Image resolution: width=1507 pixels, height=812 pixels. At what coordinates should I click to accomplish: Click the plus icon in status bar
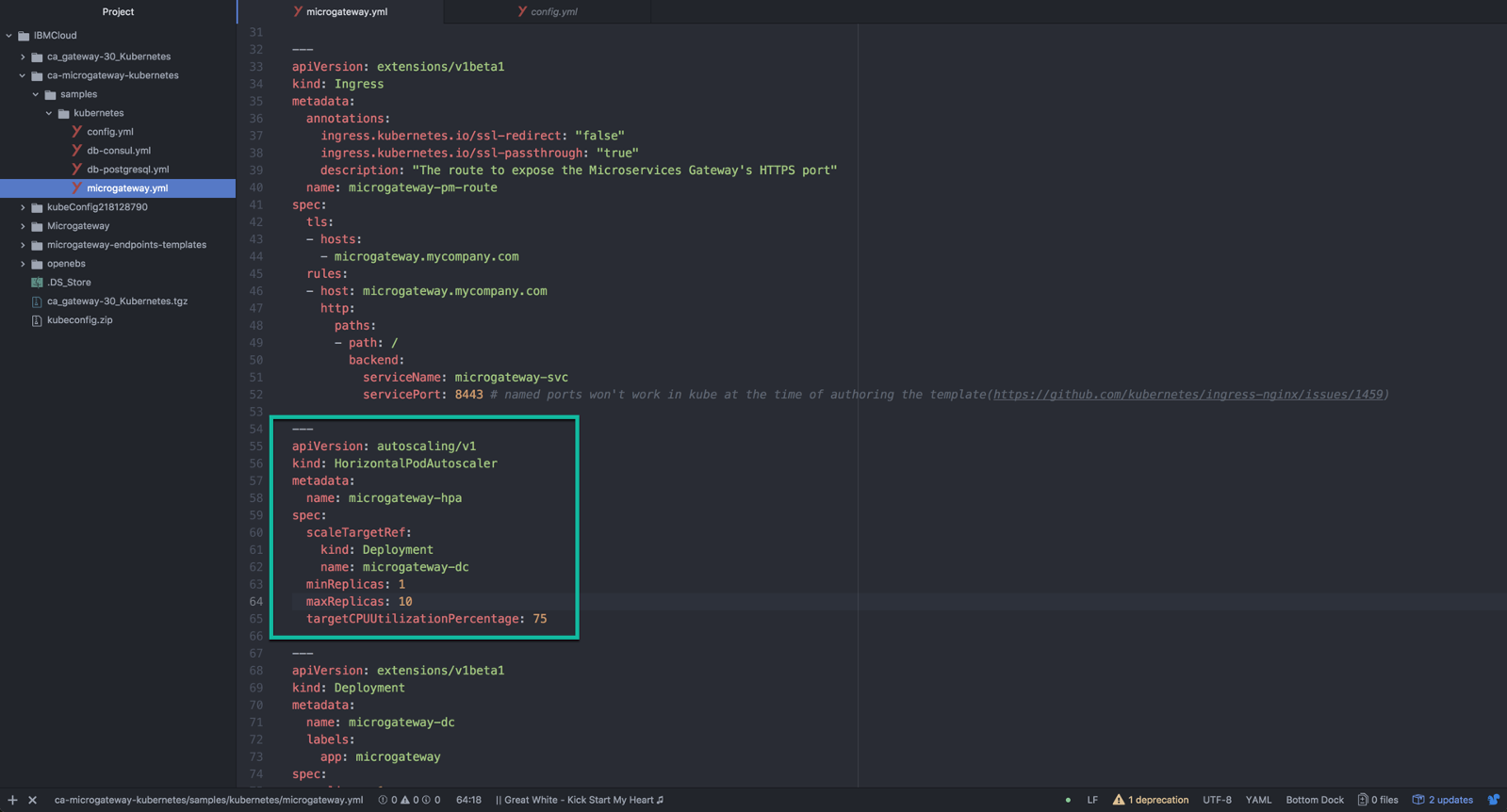point(12,800)
